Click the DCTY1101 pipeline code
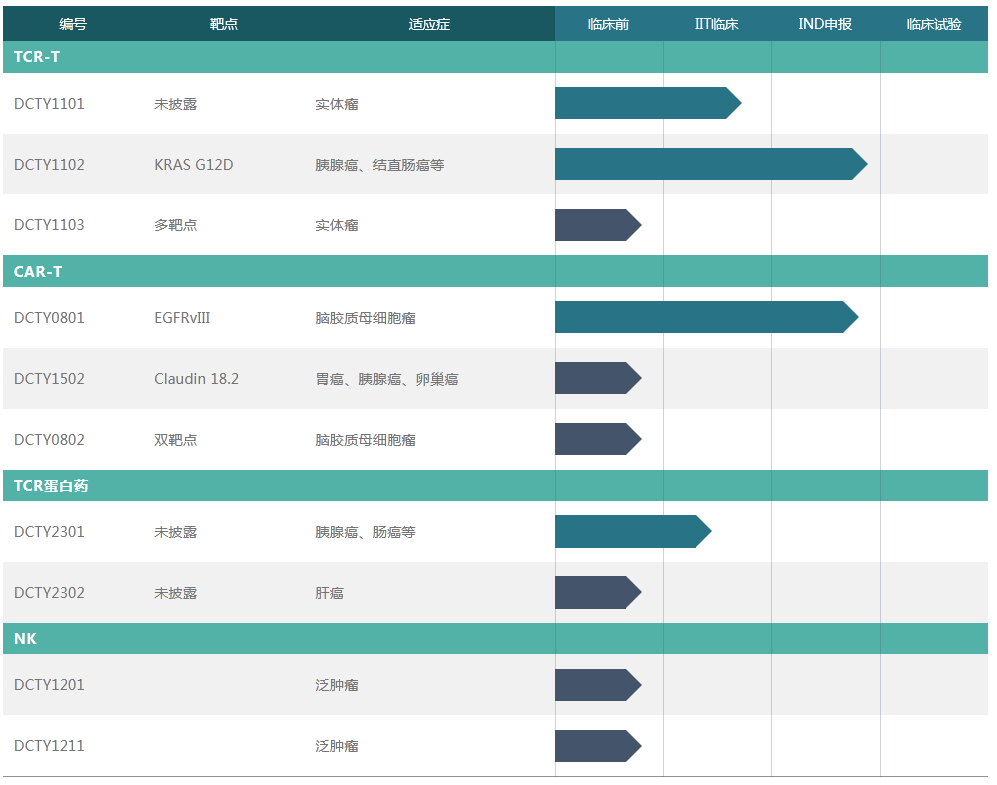This screenshot has height=785, width=997. [x=49, y=104]
